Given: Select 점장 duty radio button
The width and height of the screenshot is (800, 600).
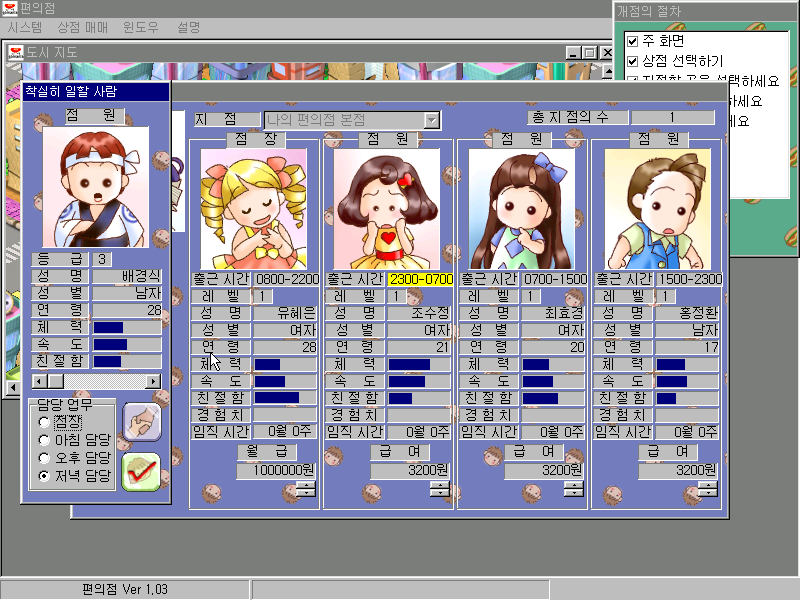Looking at the screenshot, I should click(44, 422).
